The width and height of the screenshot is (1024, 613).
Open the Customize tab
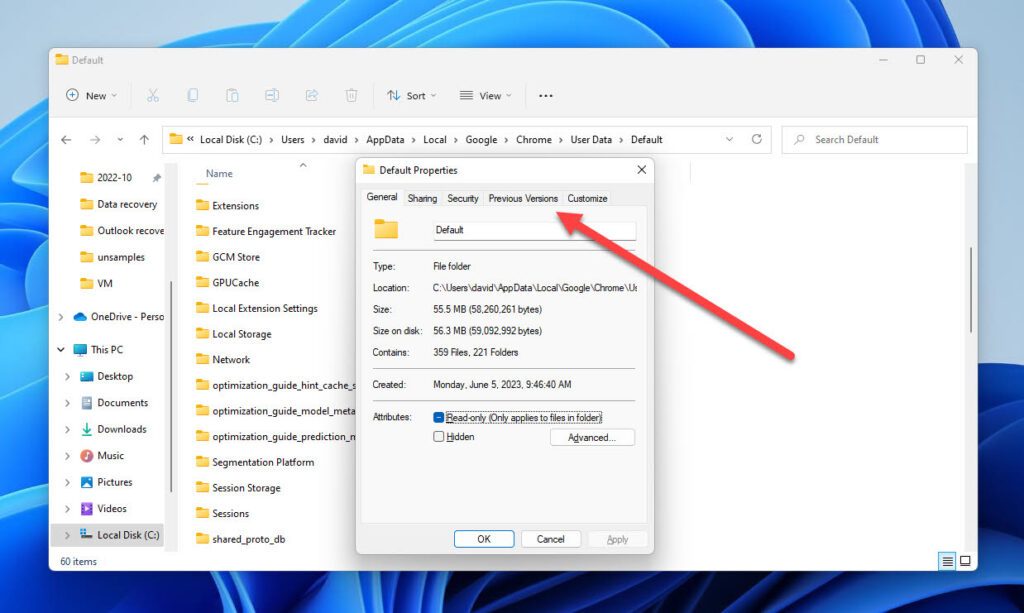(587, 198)
